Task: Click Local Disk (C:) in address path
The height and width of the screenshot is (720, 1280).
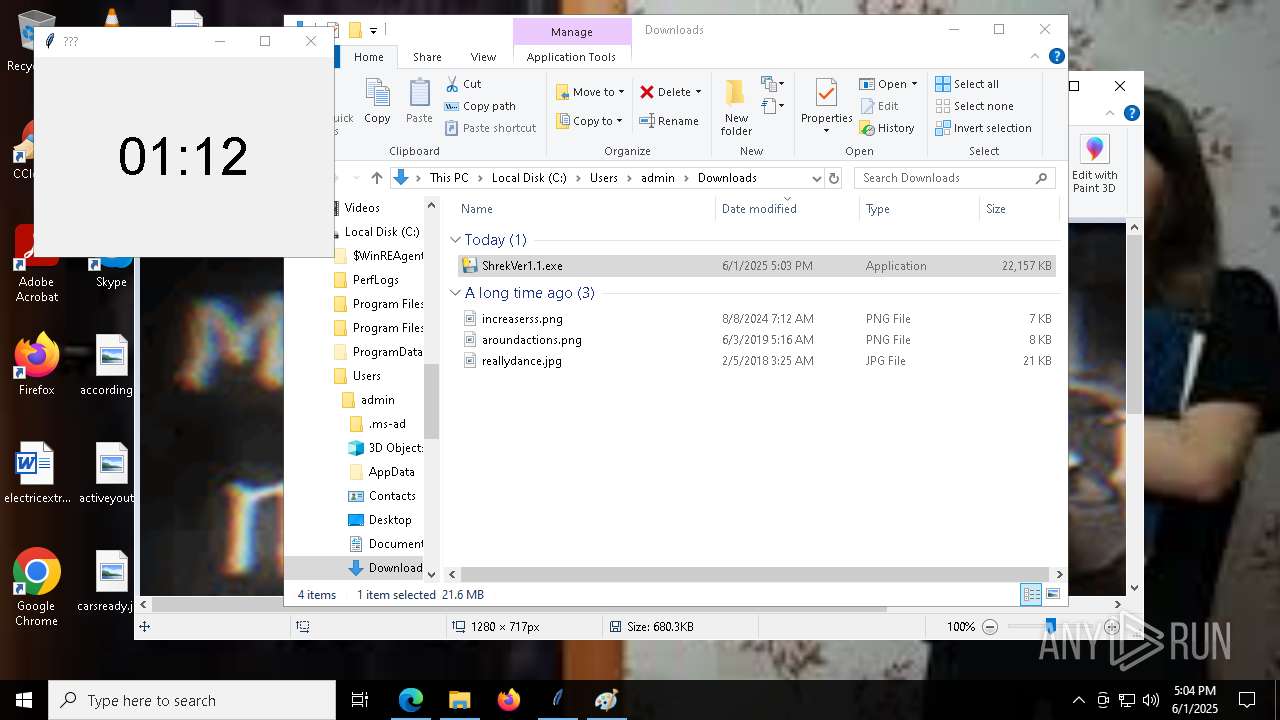Action: point(529,178)
